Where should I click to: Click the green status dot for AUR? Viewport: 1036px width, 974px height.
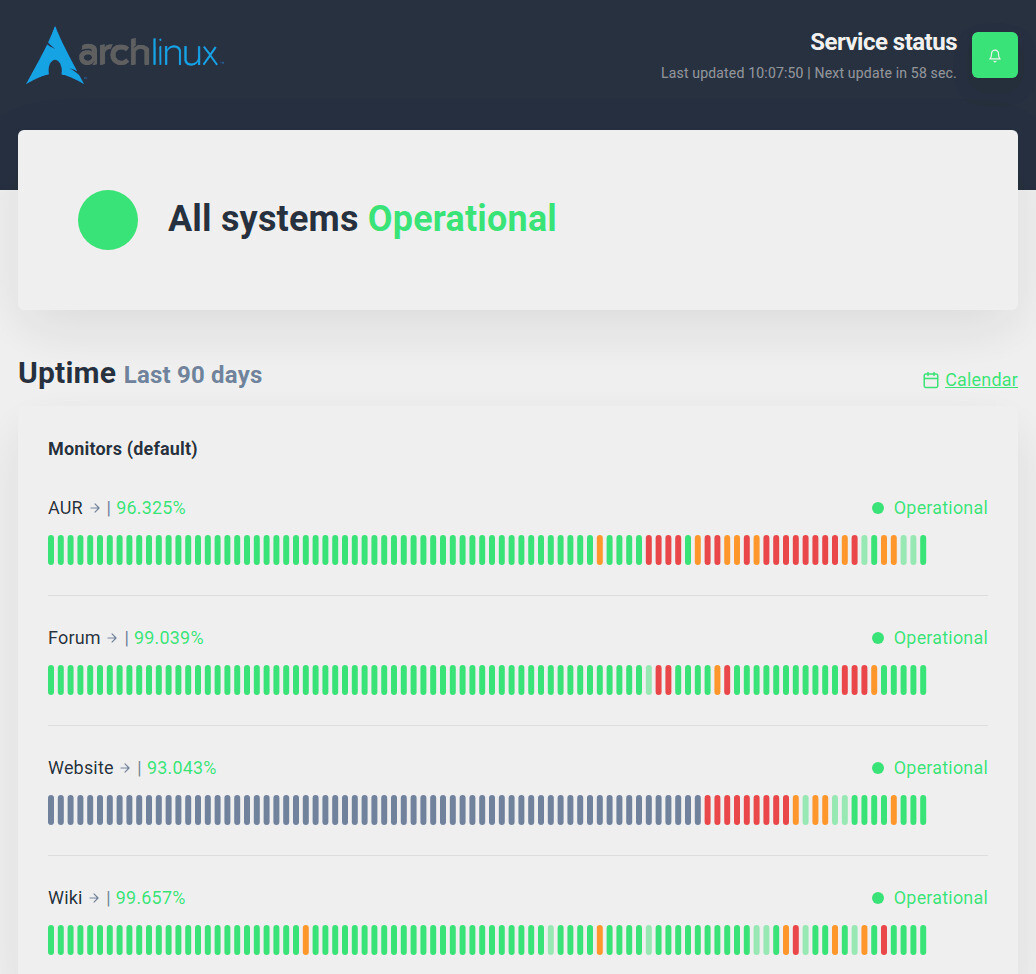coord(878,507)
